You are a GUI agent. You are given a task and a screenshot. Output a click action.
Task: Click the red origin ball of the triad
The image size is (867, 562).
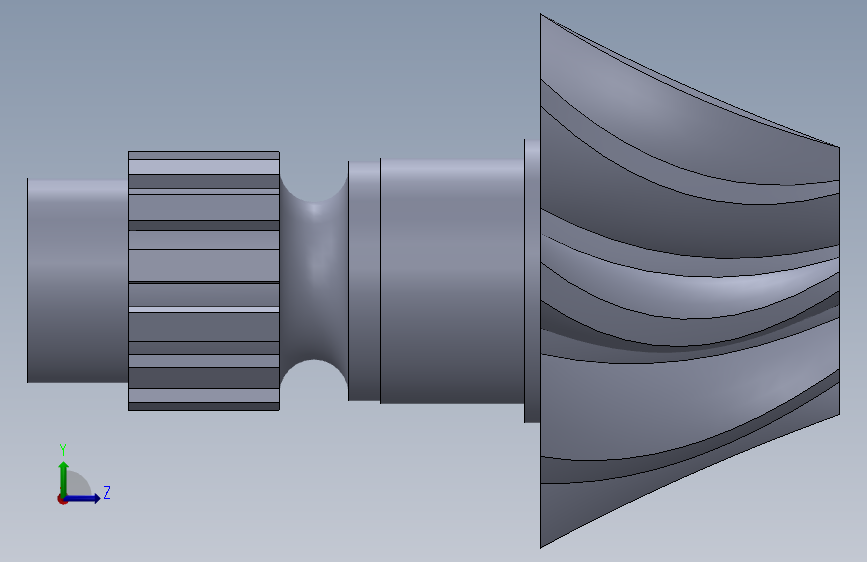click(62, 499)
